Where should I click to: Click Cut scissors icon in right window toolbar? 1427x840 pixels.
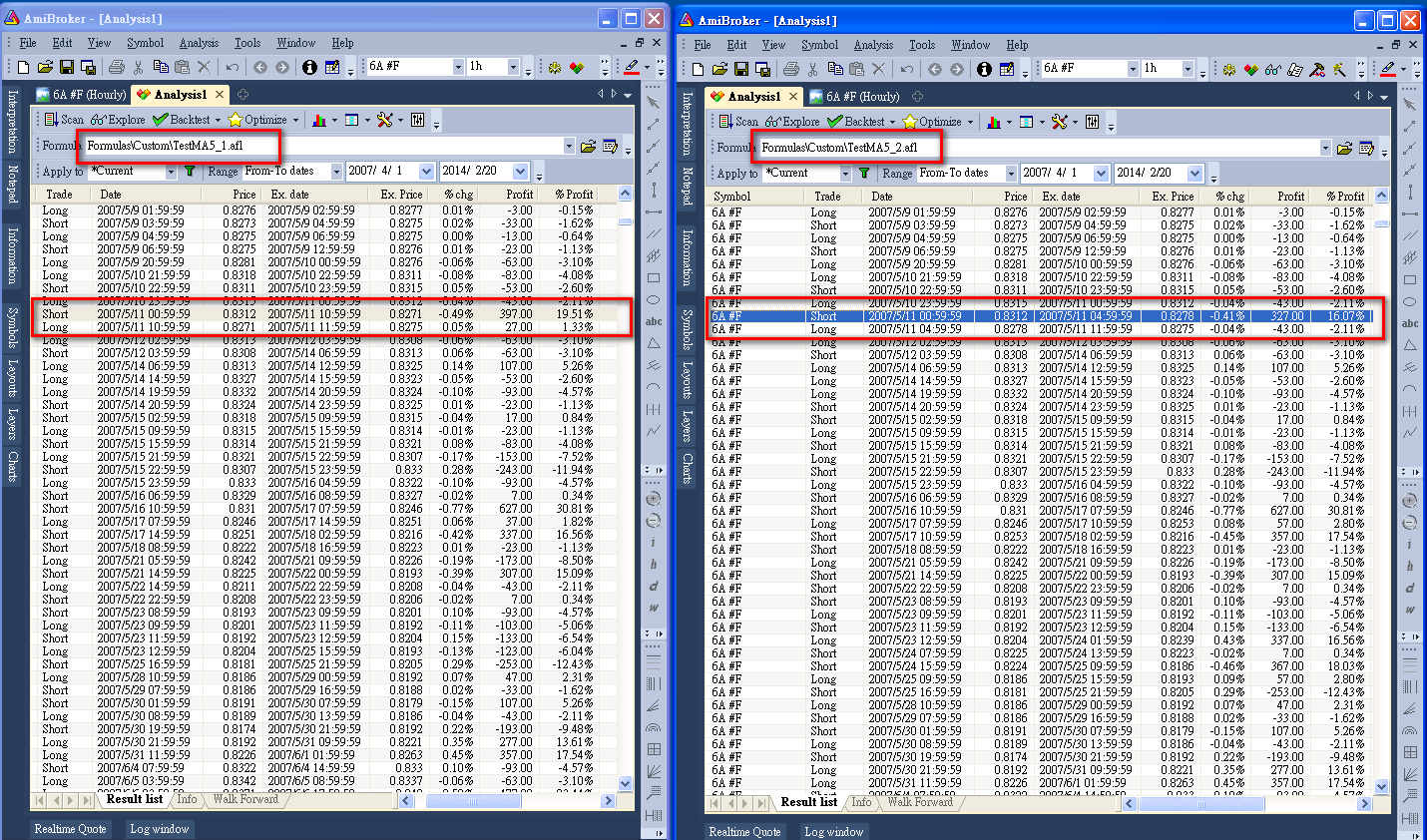812,69
